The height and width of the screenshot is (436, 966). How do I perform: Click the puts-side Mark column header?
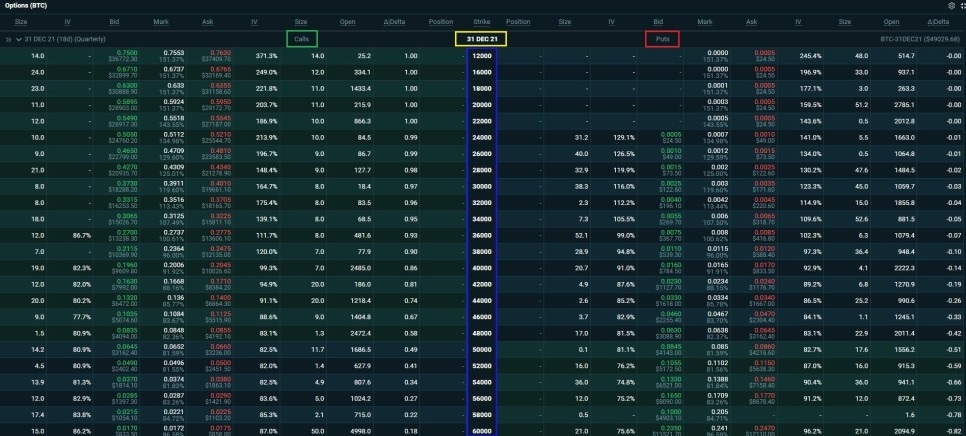[x=705, y=22]
